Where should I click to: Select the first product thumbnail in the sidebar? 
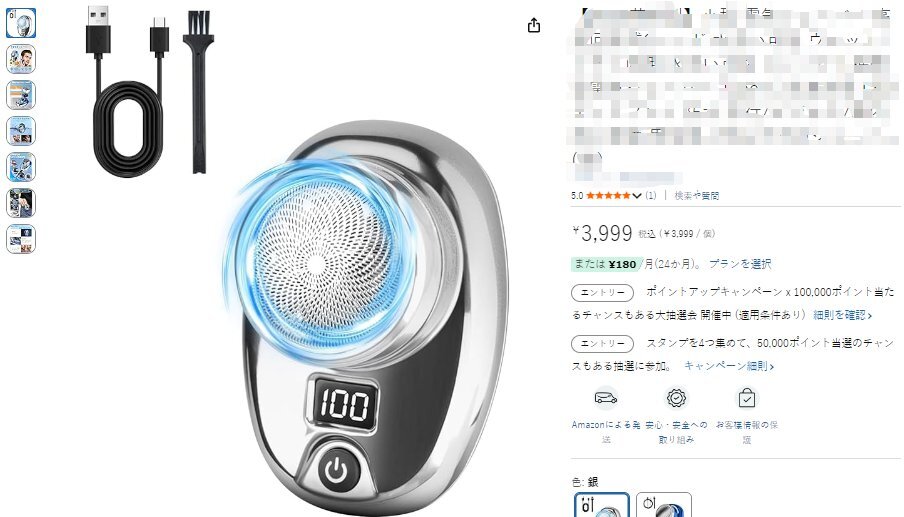pos(21,23)
